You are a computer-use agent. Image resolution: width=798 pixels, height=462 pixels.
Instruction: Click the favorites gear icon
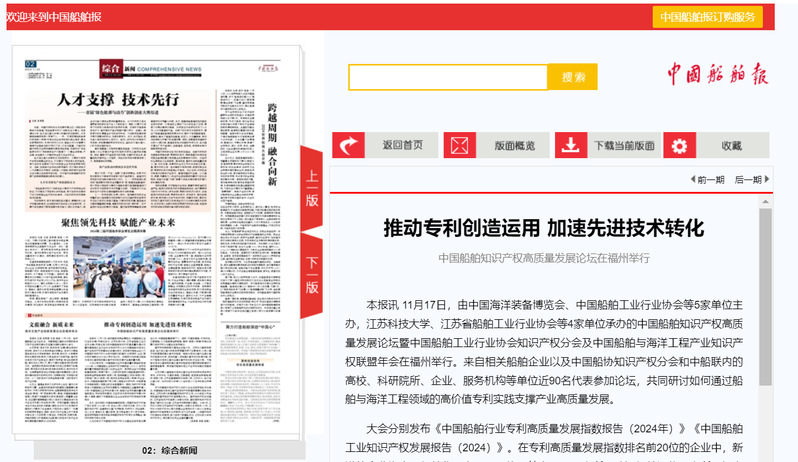point(680,146)
